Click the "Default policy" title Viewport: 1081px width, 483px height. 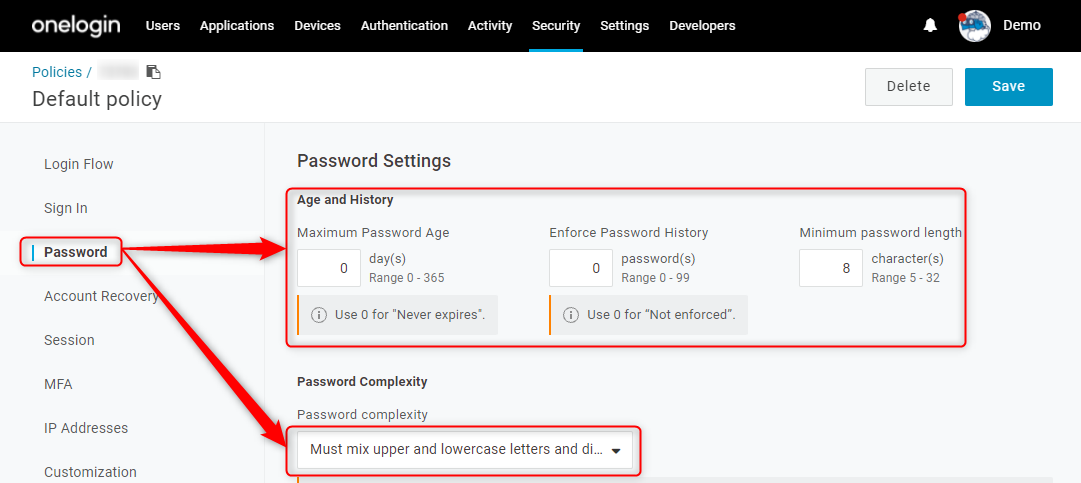pyautogui.click(x=97, y=99)
